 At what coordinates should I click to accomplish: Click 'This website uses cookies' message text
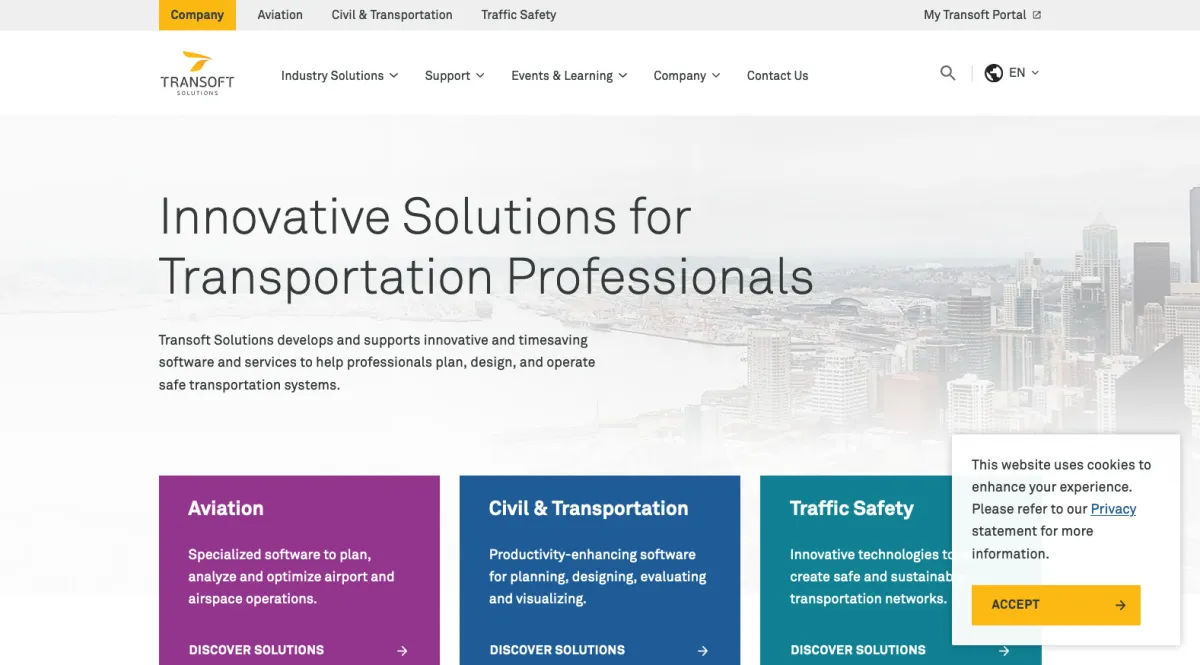coord(1061,509)
